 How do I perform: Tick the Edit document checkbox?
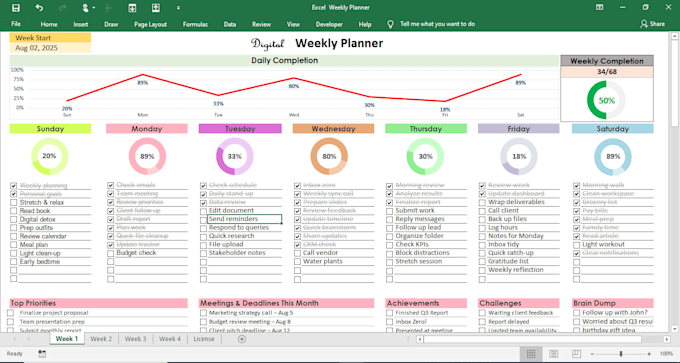pyautogui.click(x=203, y=211)
